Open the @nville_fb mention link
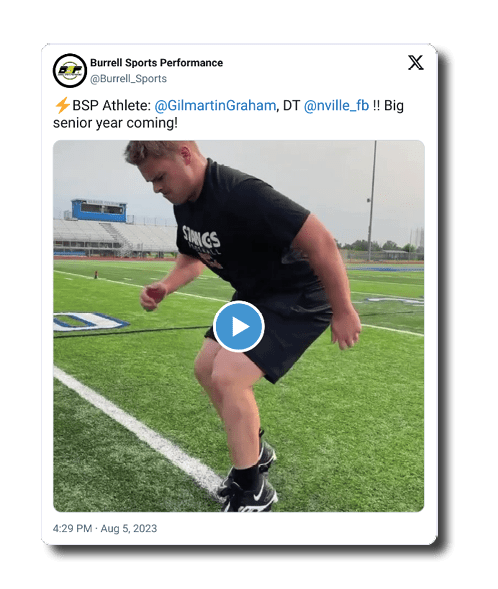498x589 pixels. click(x=336, y=106)
